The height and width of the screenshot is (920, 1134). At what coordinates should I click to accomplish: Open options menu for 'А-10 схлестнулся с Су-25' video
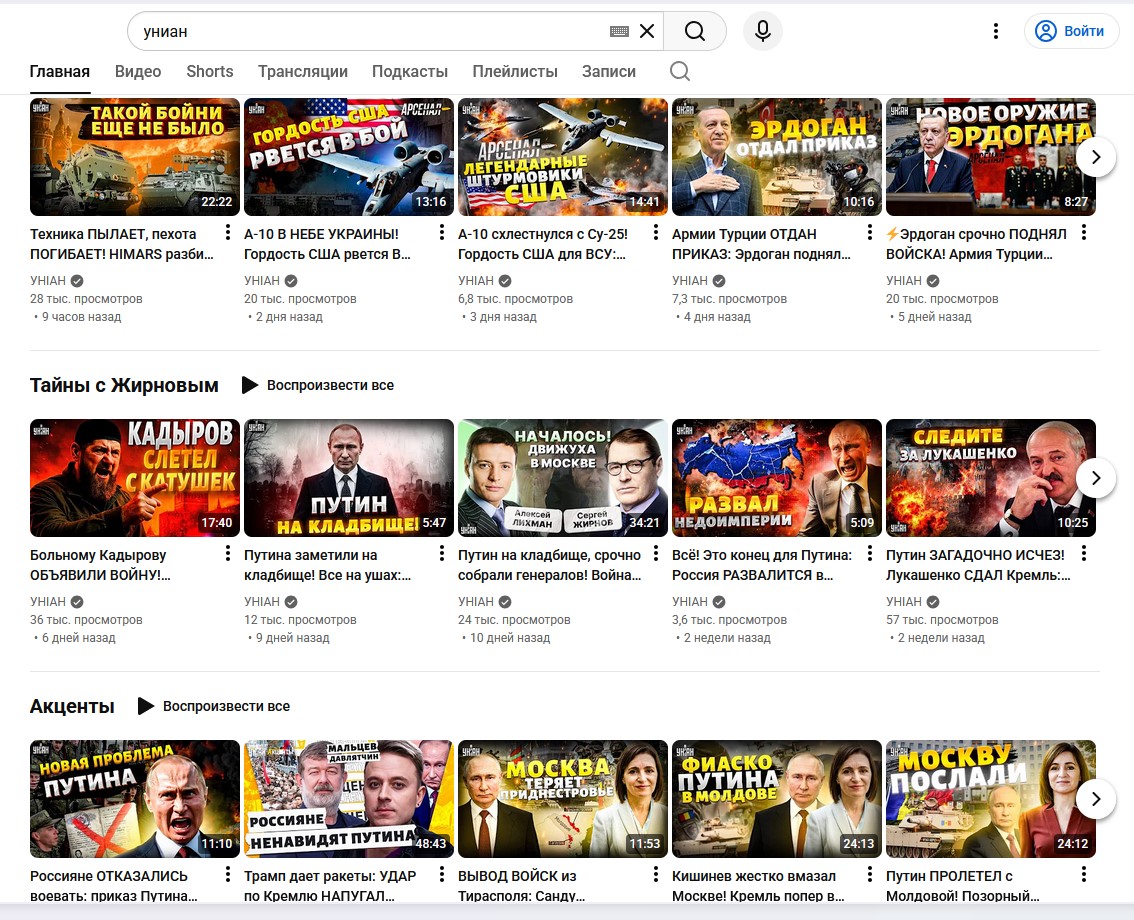tap(656, 232)
